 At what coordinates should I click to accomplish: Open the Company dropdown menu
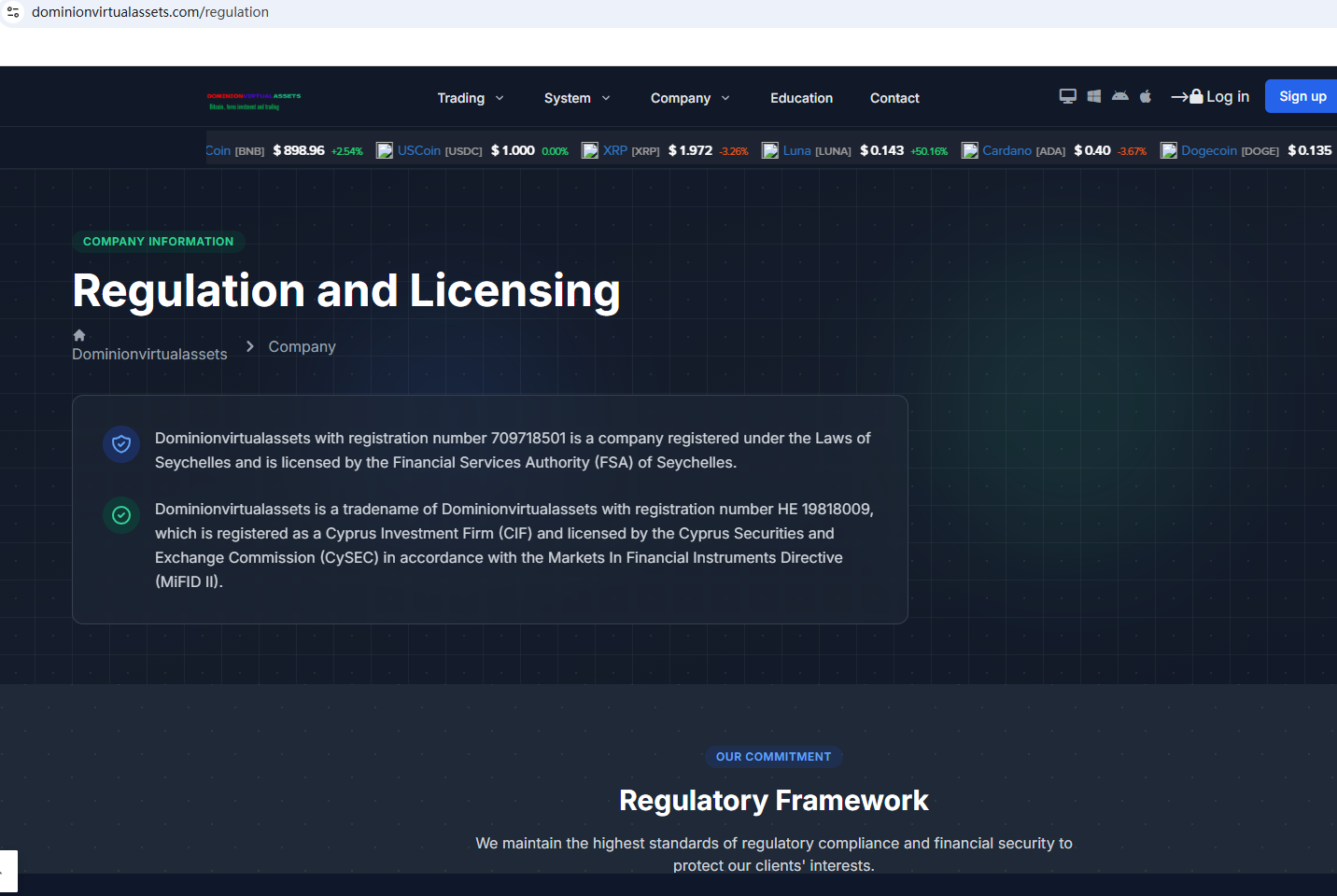coord(690,98)
